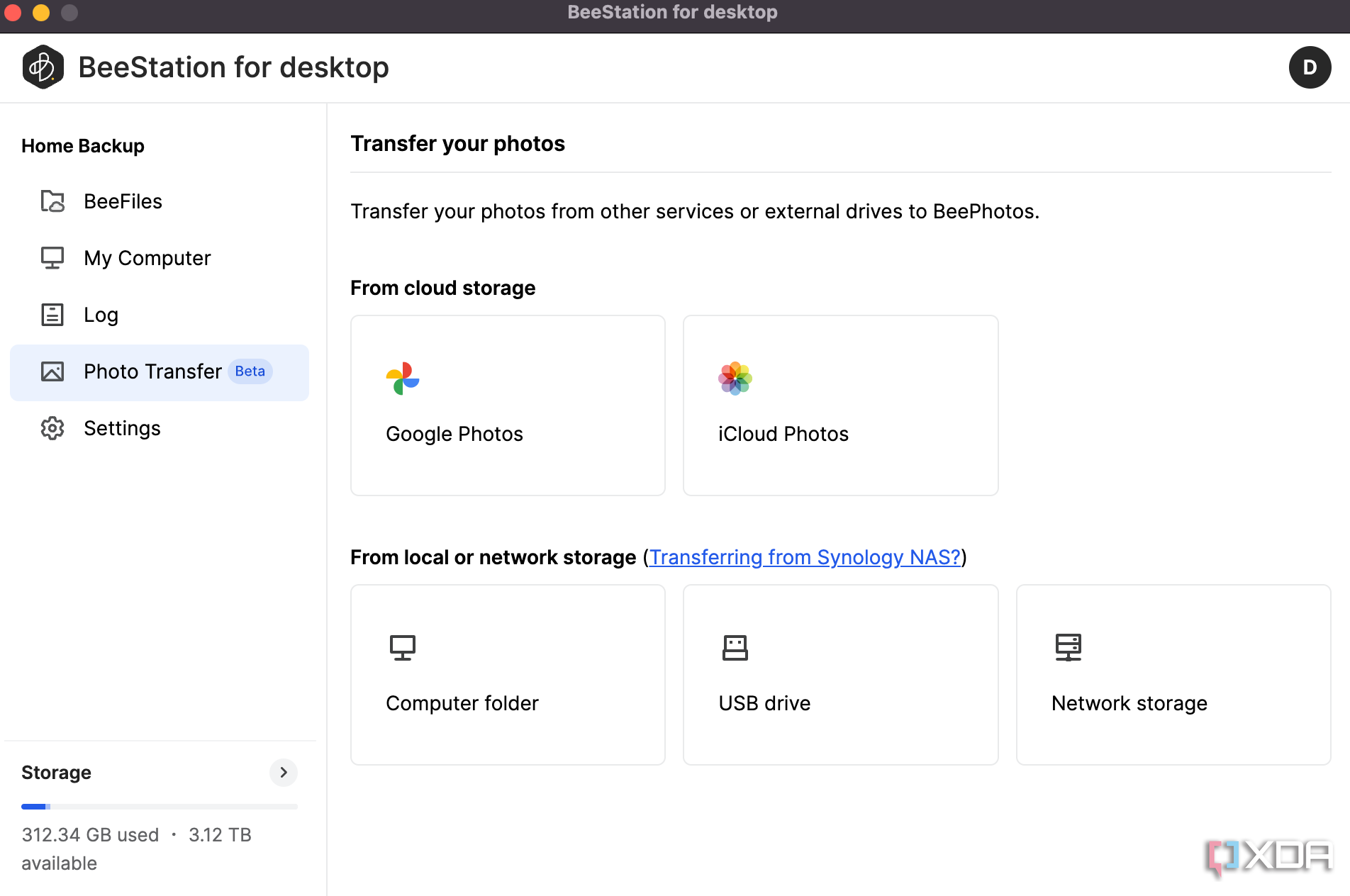Select the Computer folder option
Viewport: 1350px width, 896px height.
[x=508, y=675]
